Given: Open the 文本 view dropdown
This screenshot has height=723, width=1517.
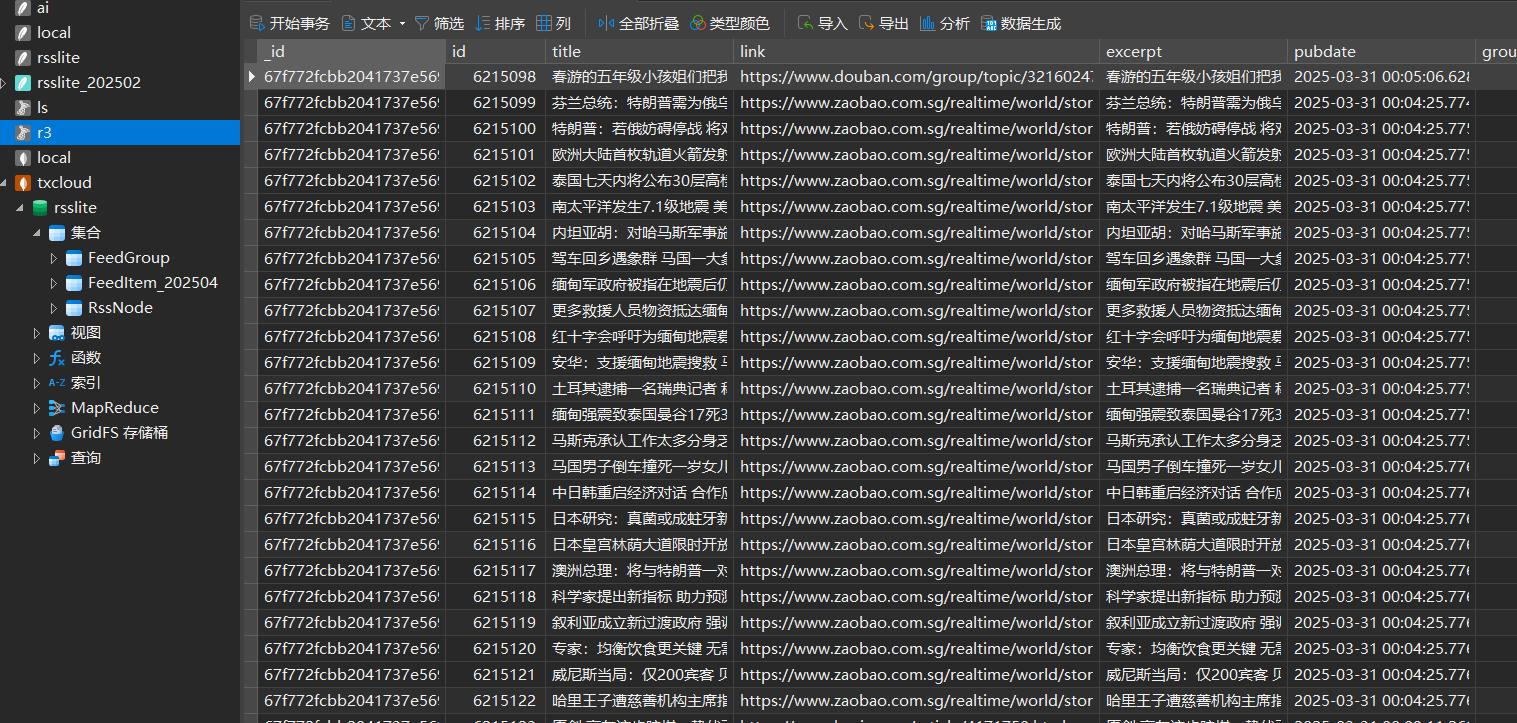Looking at the screenshot, I should click(x=374, y=23).
